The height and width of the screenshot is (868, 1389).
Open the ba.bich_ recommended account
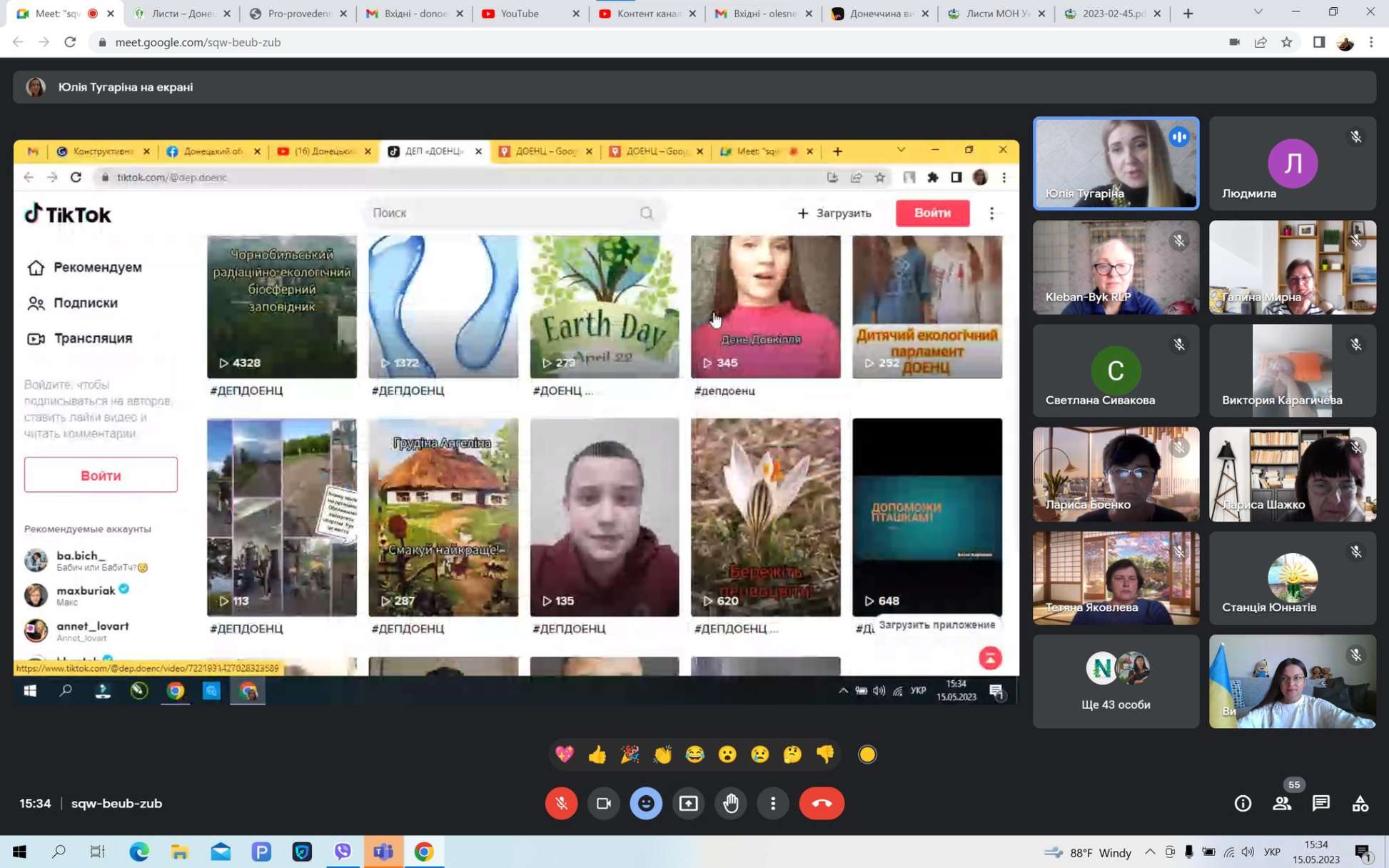[x=86, y=560]
